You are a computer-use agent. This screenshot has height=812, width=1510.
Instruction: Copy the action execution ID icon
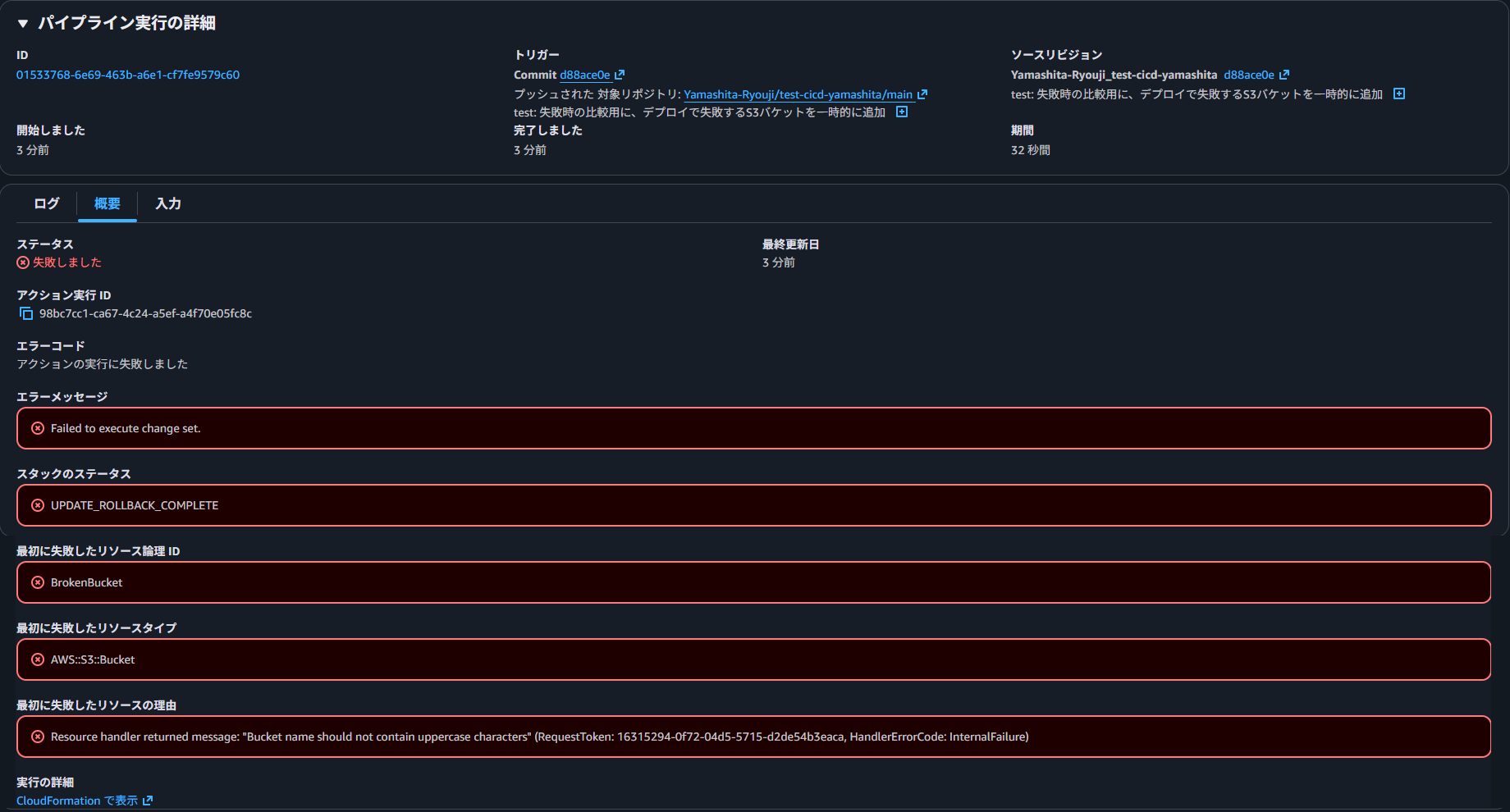click(26, 313)
